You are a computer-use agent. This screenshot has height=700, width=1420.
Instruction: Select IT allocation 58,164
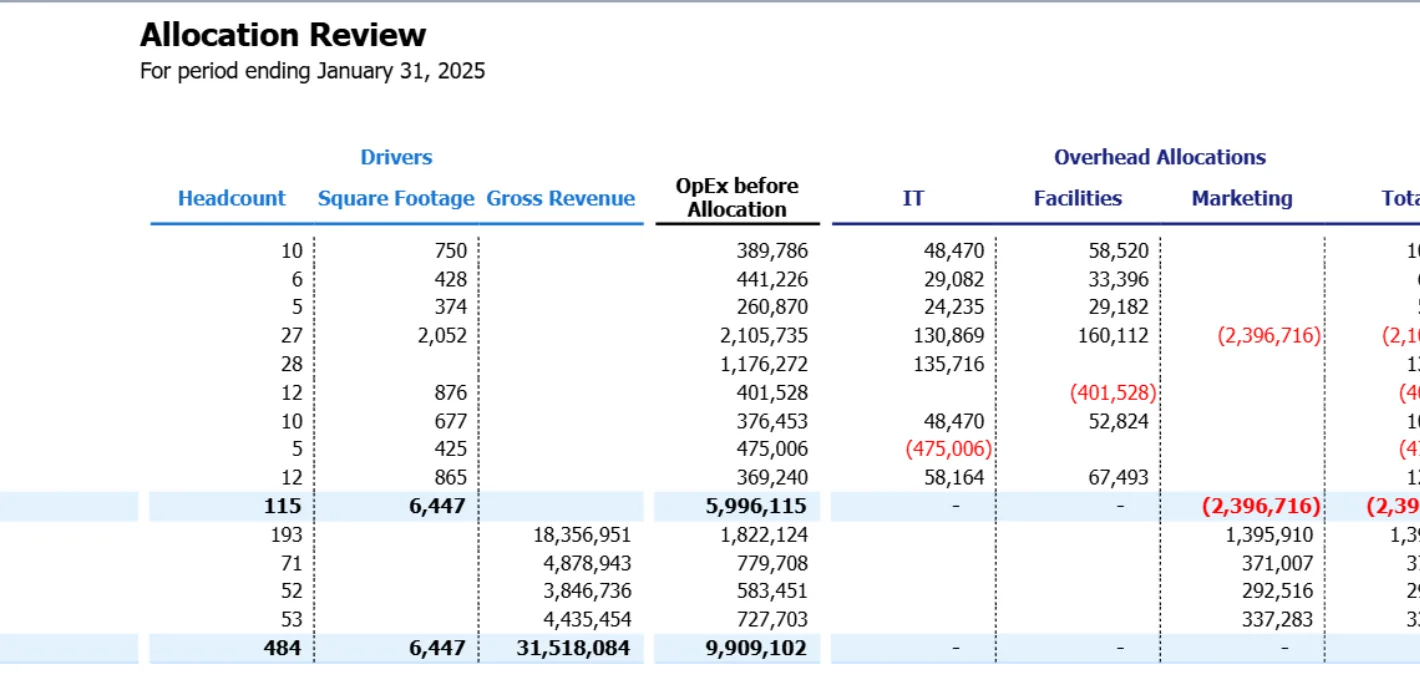(953, 478)
